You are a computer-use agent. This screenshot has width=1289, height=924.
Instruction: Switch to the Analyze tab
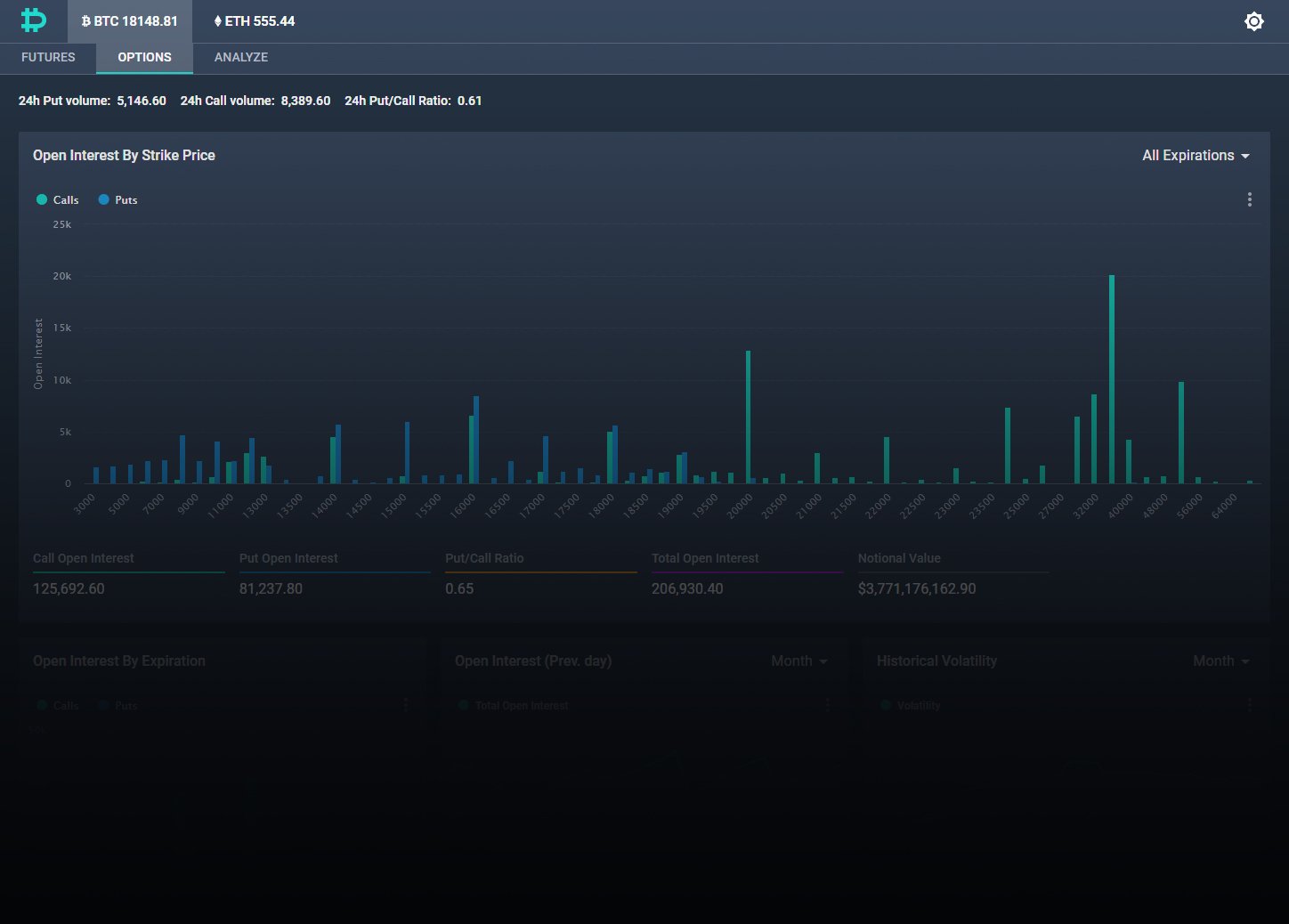pos(241,57)
